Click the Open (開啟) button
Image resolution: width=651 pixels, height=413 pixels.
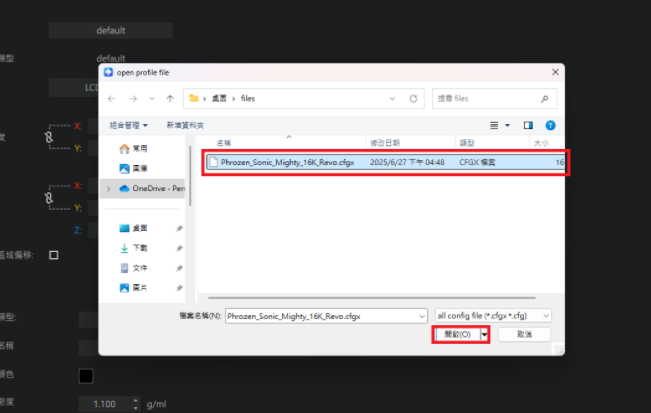pyautogui.click(x=456, y=335)
